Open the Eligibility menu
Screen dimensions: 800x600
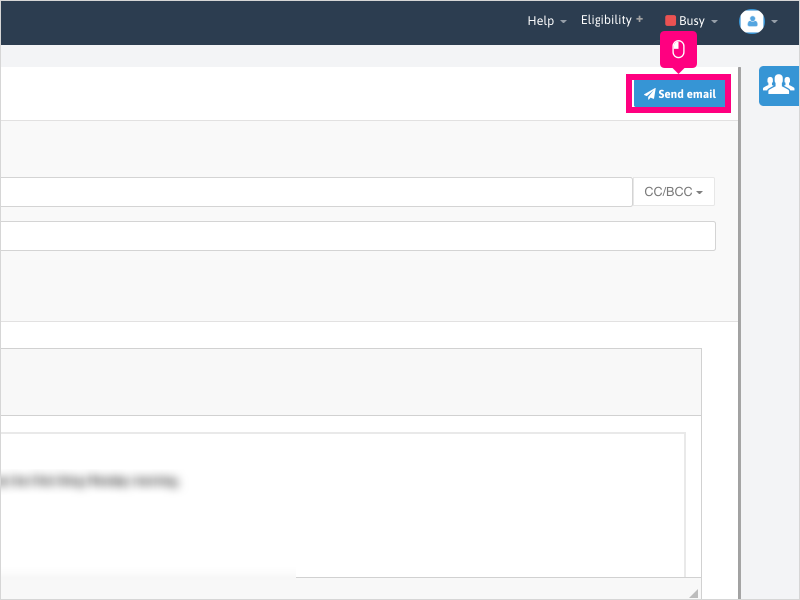pyautogui.click(x=612, y=20)
